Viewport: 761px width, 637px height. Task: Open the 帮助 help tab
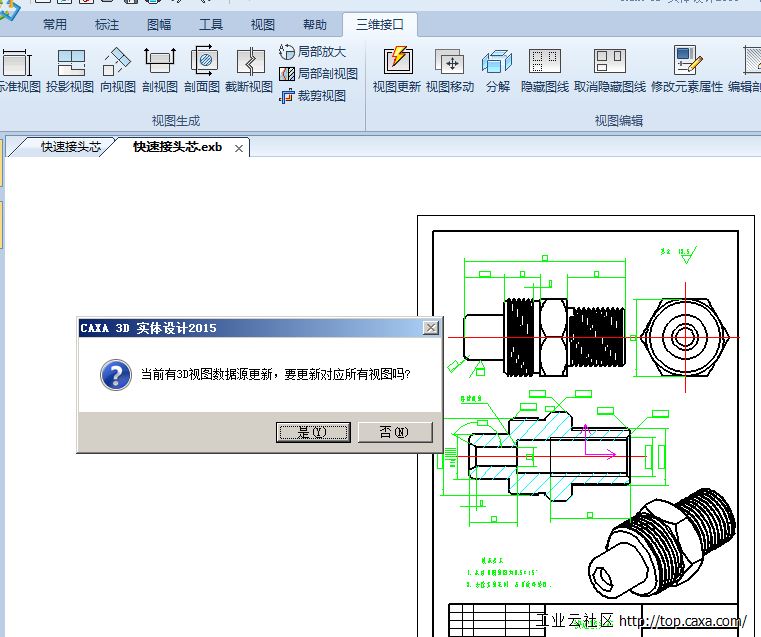click(314, 24)
